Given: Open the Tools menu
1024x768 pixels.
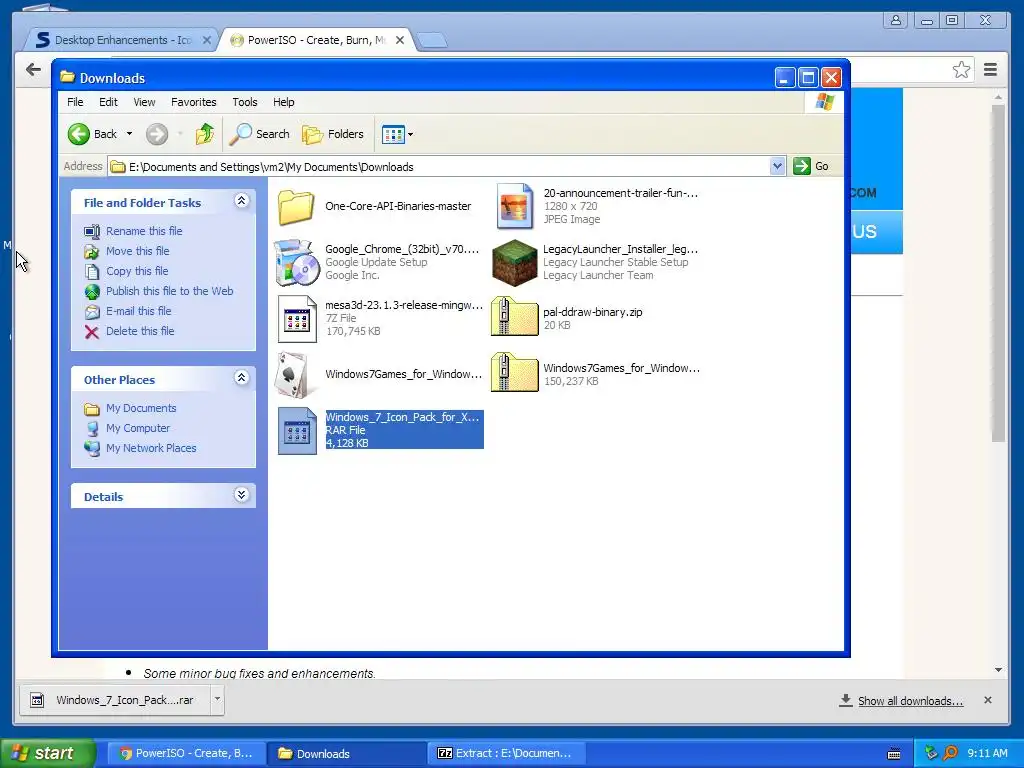Looking at the screenshot, I should coord(245,102).
